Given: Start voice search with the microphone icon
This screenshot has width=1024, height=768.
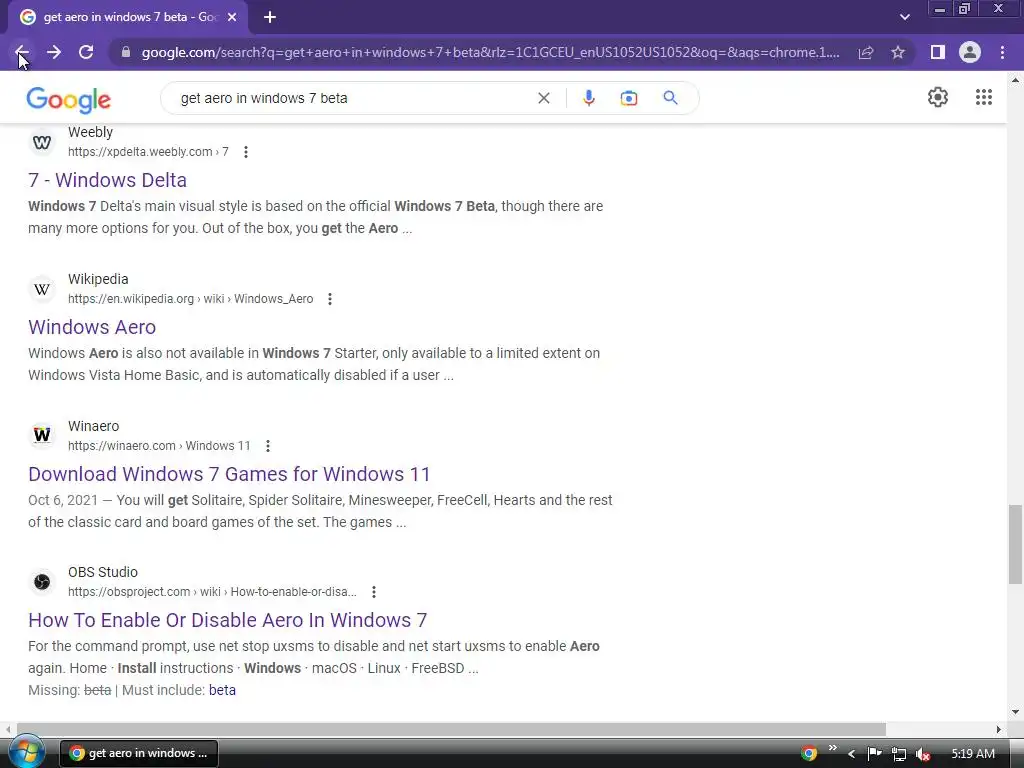Looking at the screenshot, I should tap(588, 98).
